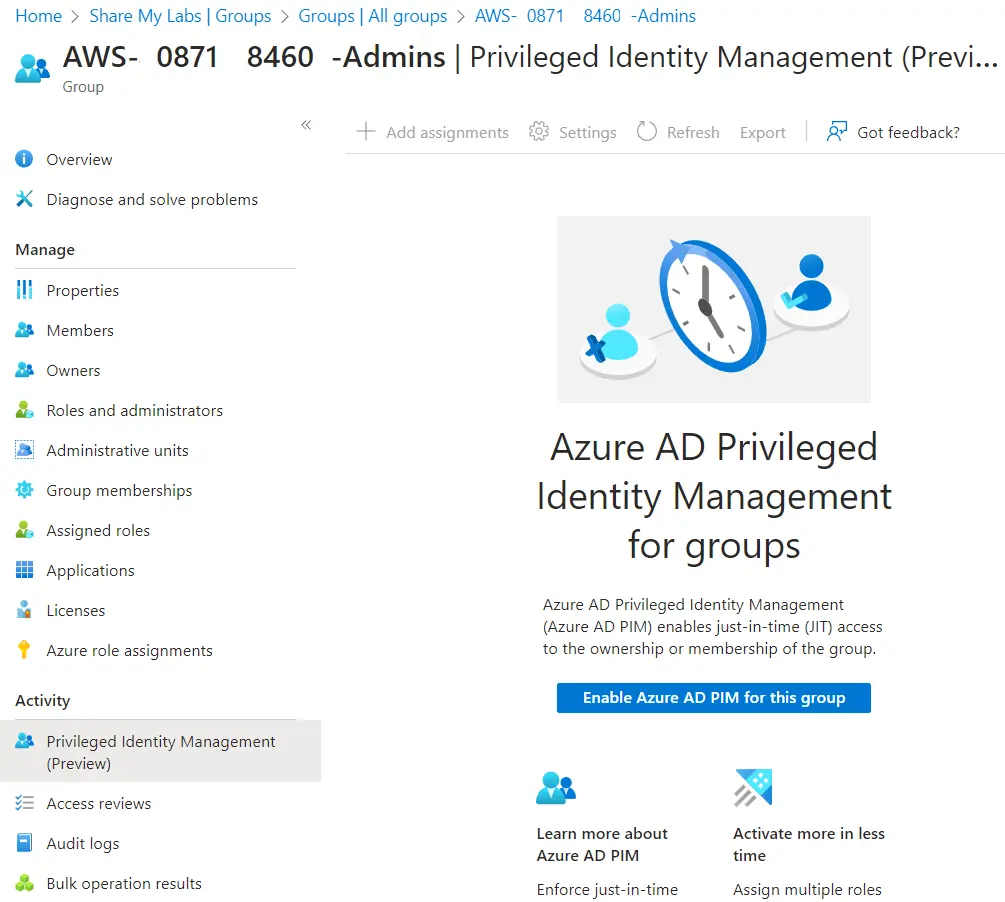Click the Overview info icon in sidebar

25,159
